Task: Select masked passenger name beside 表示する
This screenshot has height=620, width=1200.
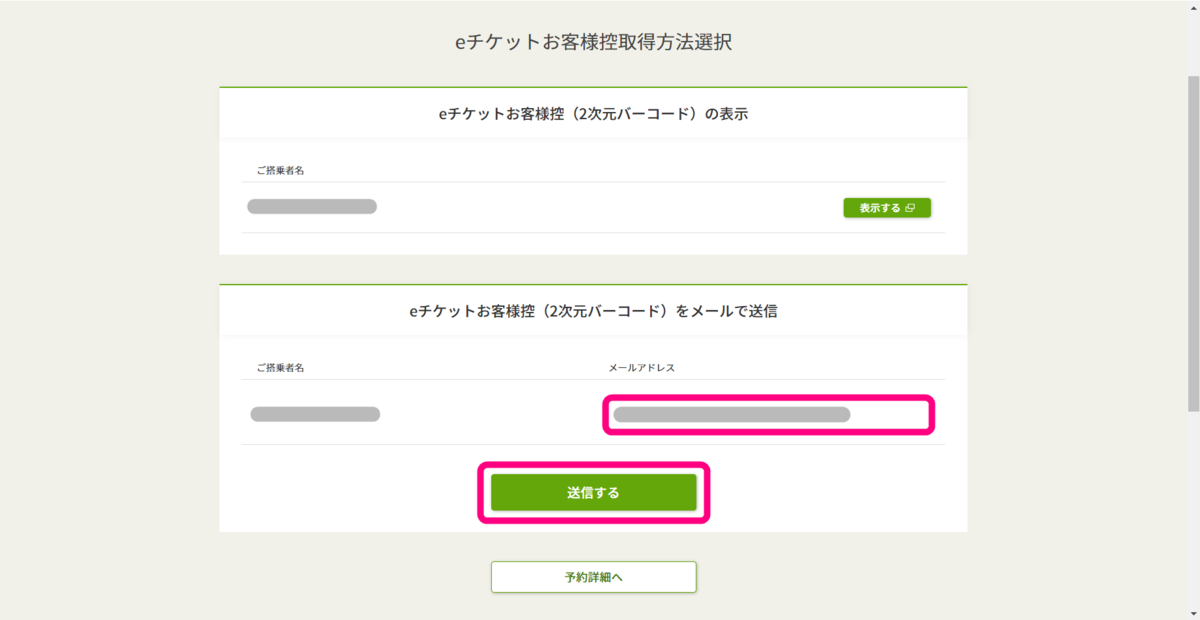Action: click(x=312, y=207)
